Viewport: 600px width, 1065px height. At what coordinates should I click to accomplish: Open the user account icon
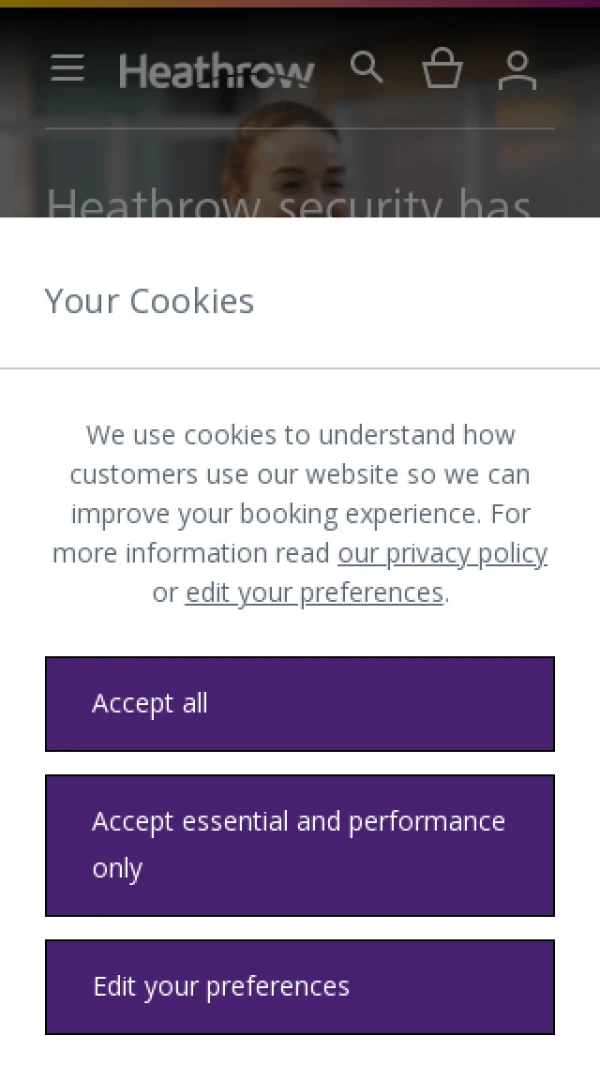coord(518,70)
